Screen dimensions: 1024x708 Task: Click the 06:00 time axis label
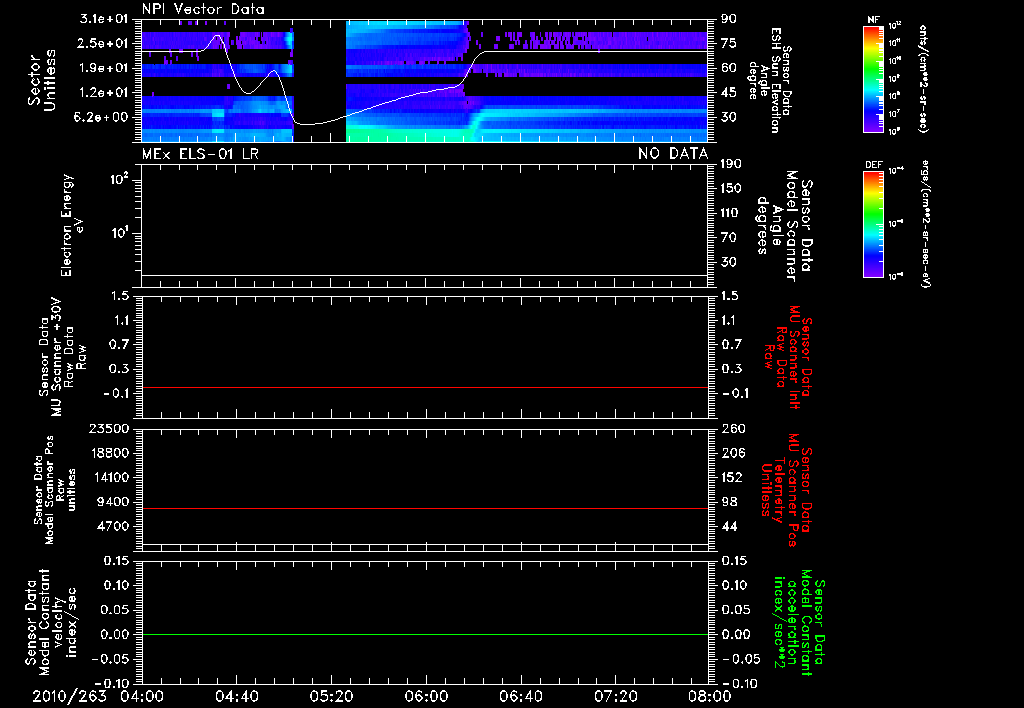(426, 696)
